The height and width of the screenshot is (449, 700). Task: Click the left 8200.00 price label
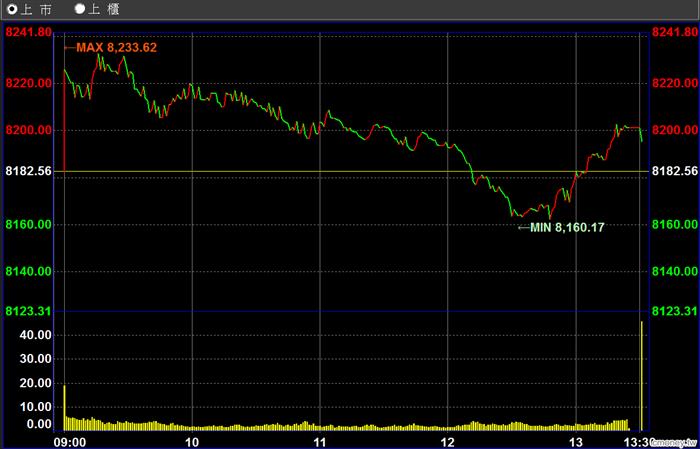coord(28,131)
